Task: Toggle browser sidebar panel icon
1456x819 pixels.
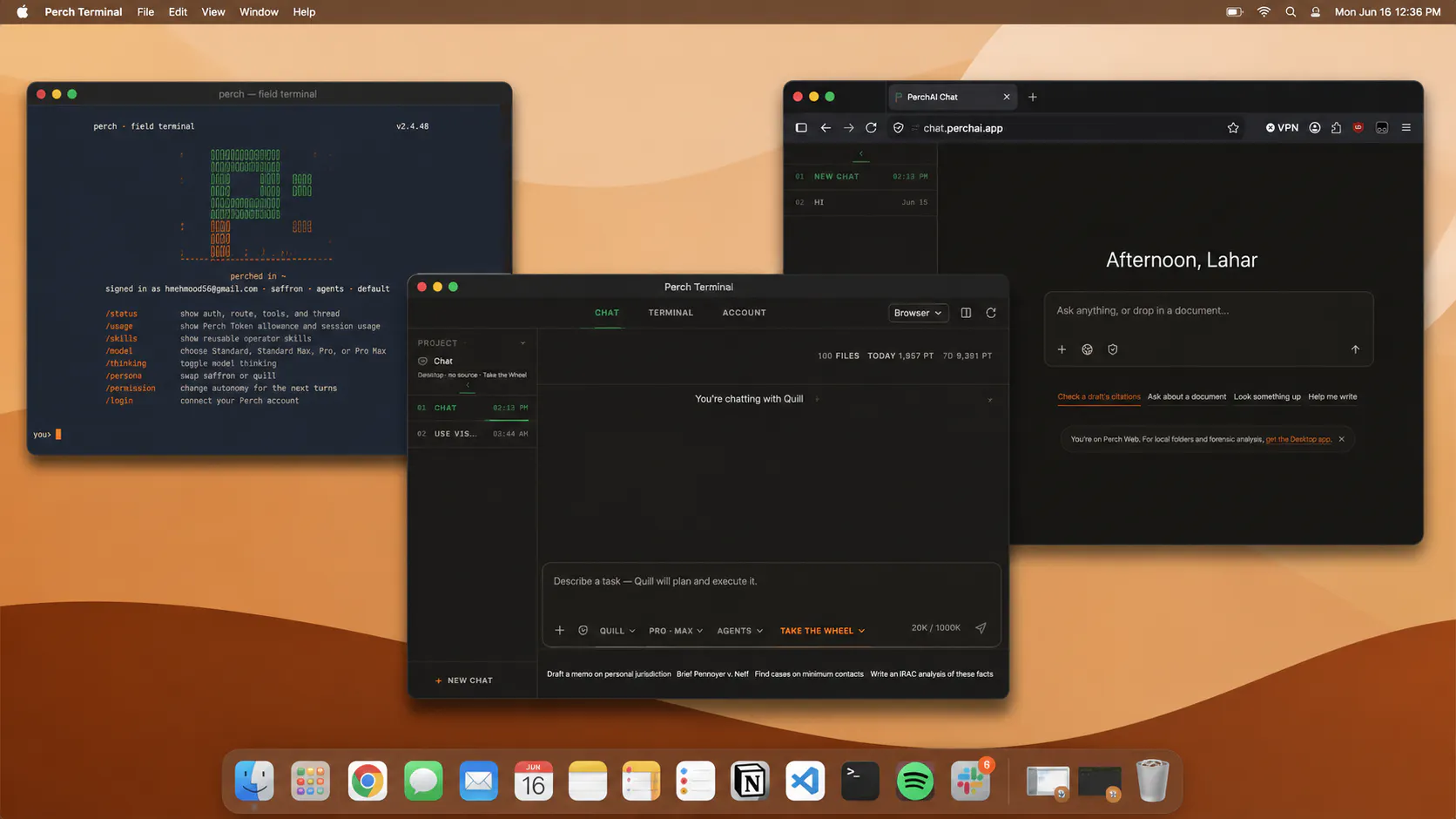Action: (x=801, y=128)
